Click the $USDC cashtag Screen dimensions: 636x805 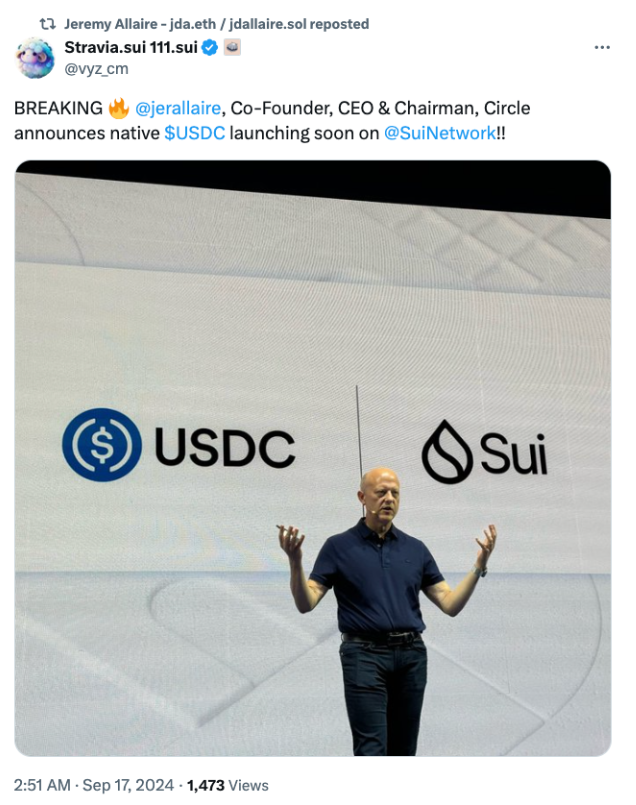point(195,133)
